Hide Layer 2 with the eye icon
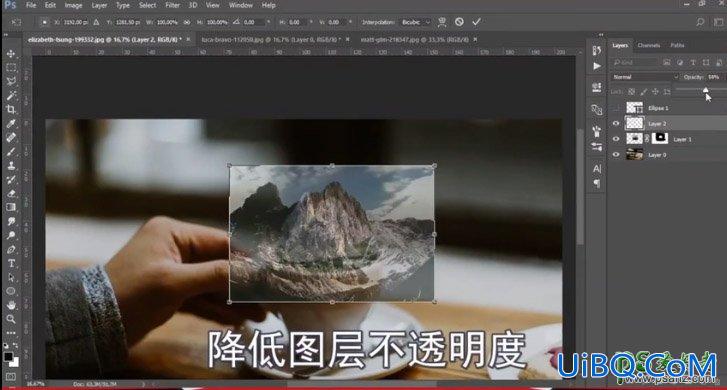 (x=616, y=123)
